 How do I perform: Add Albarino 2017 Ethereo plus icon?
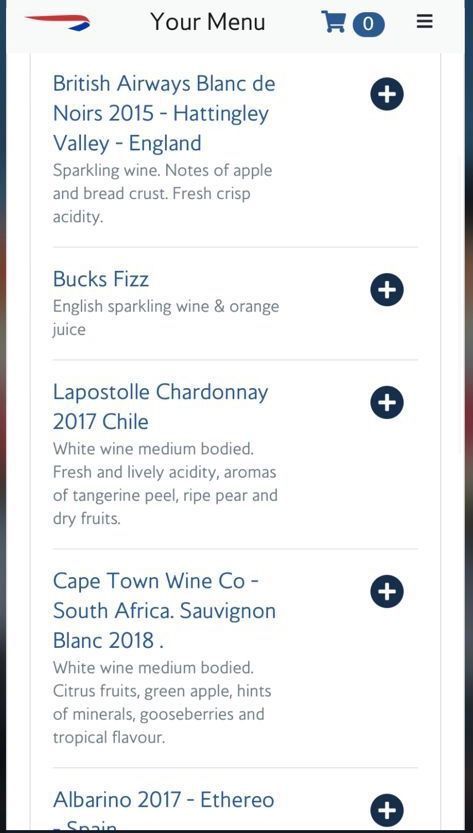387,810
